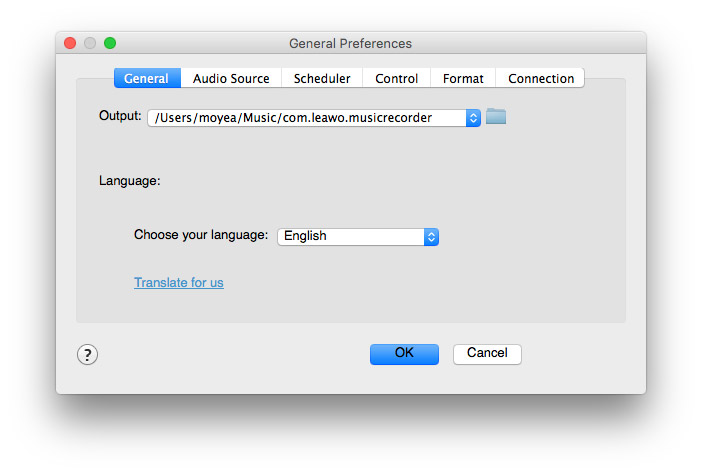Expand the output path dropdown arrow

point(473,118)
